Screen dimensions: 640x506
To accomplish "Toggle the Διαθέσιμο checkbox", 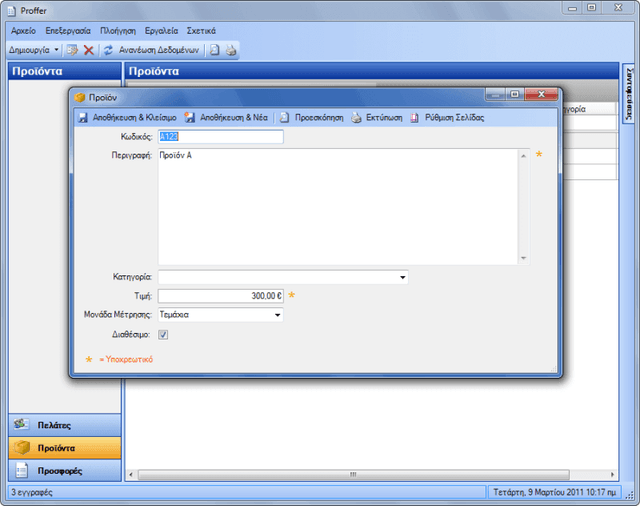I will pyautogui.click(x=163, y=335).
